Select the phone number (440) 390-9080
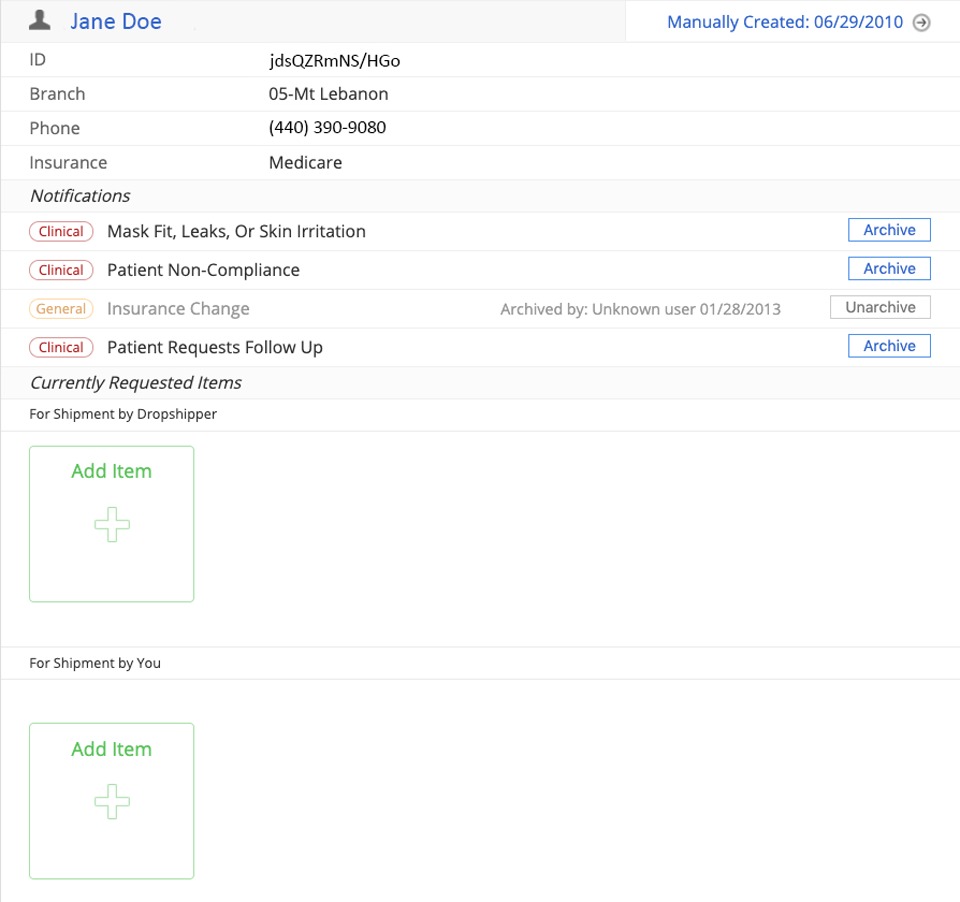960x902 pixels. point(327,128)
